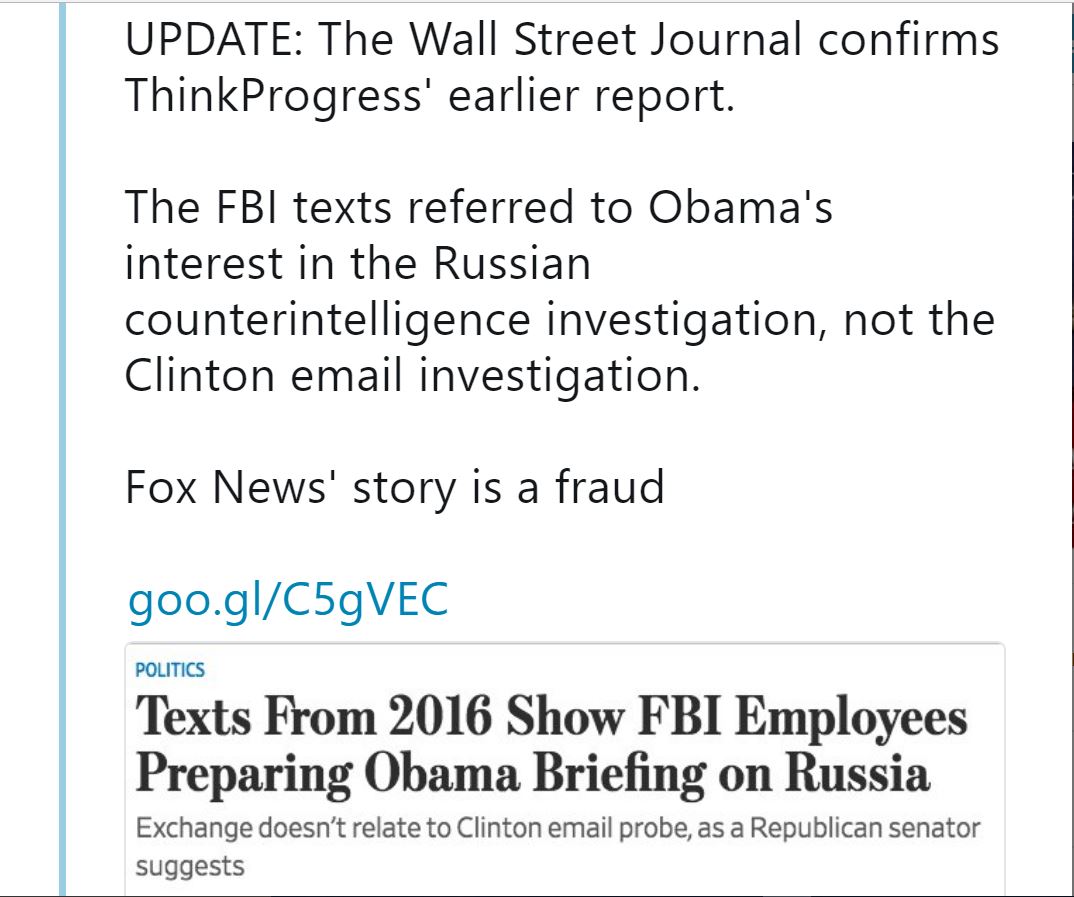Click the word 'fraud' in the tweet

point(610,486)
